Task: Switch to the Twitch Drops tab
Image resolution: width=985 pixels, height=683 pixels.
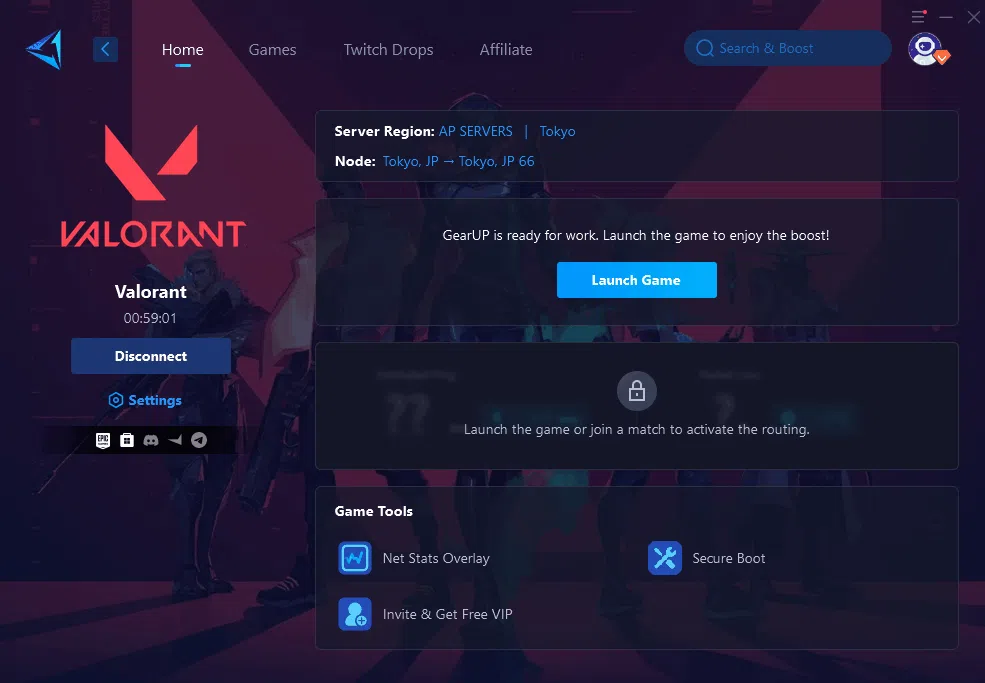Action: click(388, 50)
